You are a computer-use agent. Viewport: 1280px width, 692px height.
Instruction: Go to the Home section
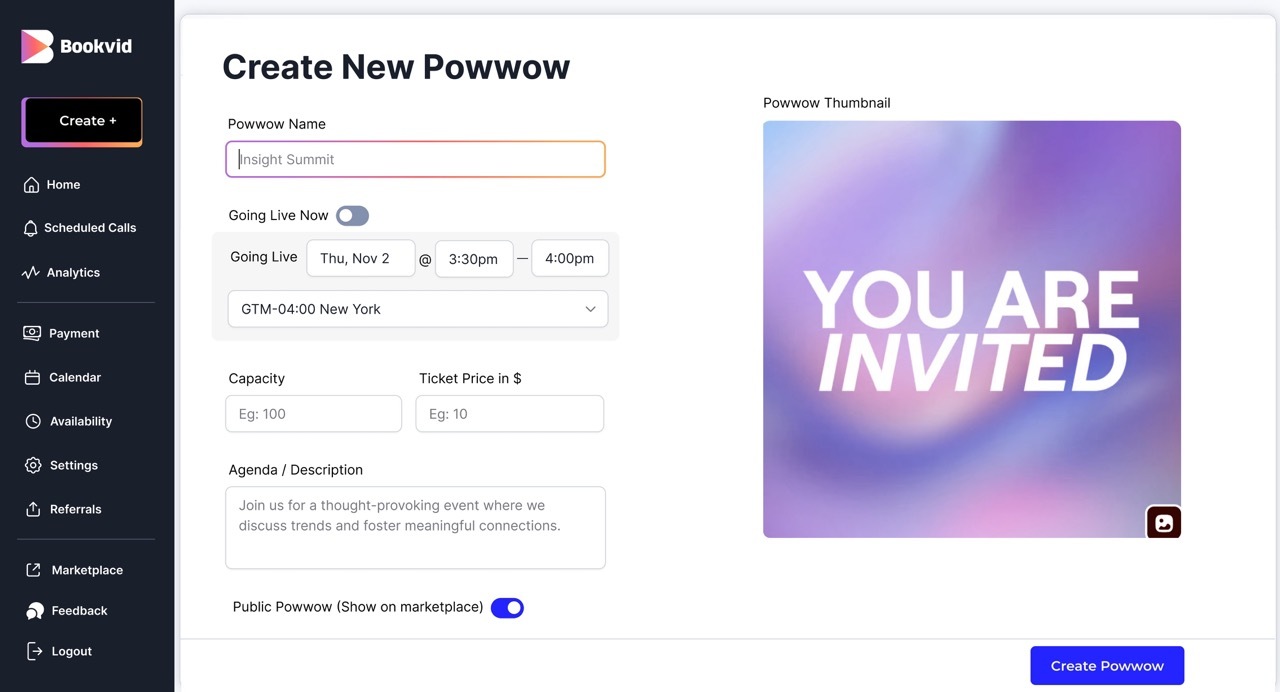64,184
